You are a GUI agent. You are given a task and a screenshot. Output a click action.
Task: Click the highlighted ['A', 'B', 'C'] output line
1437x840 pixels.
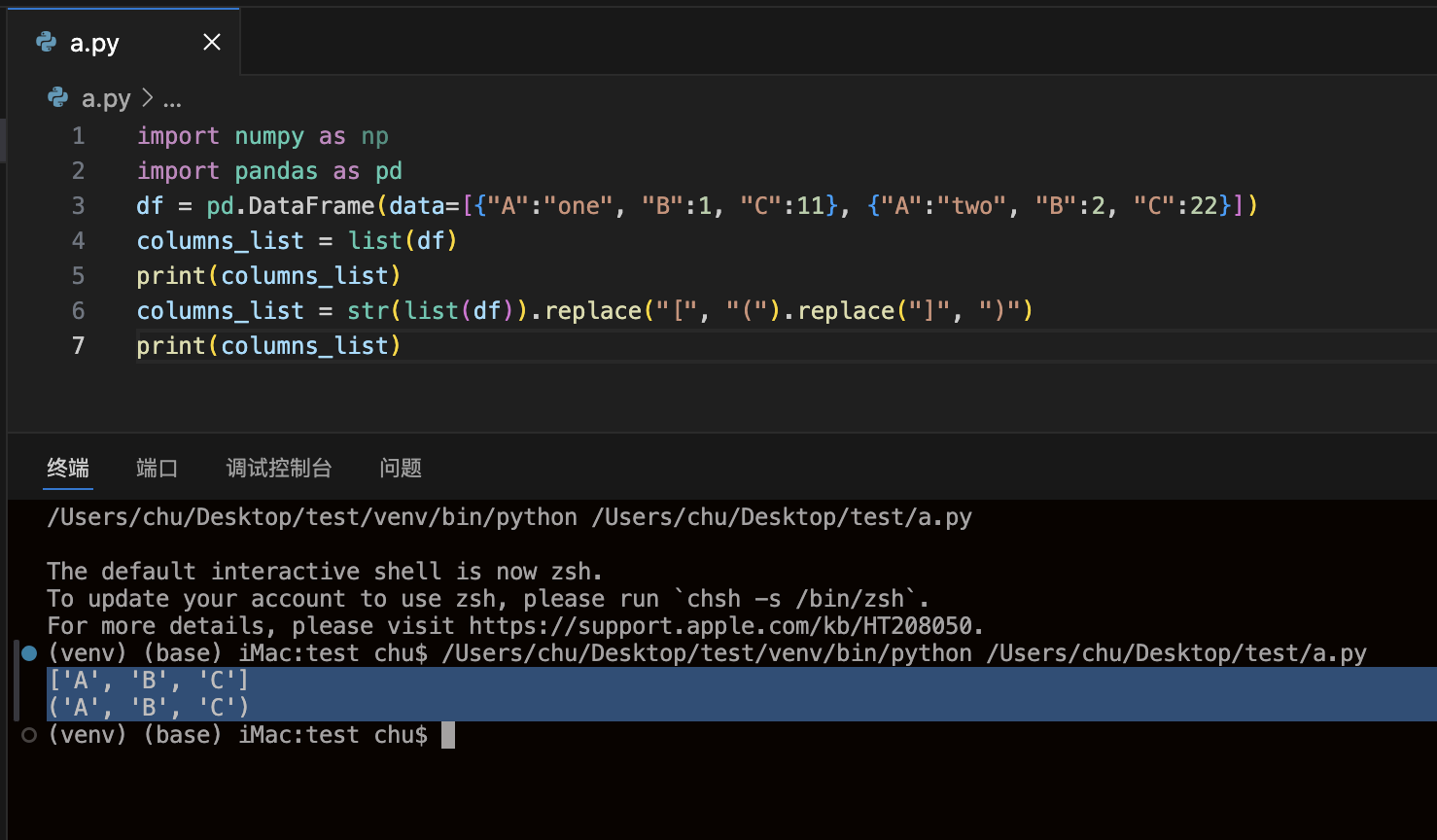[x=149, y=681]
